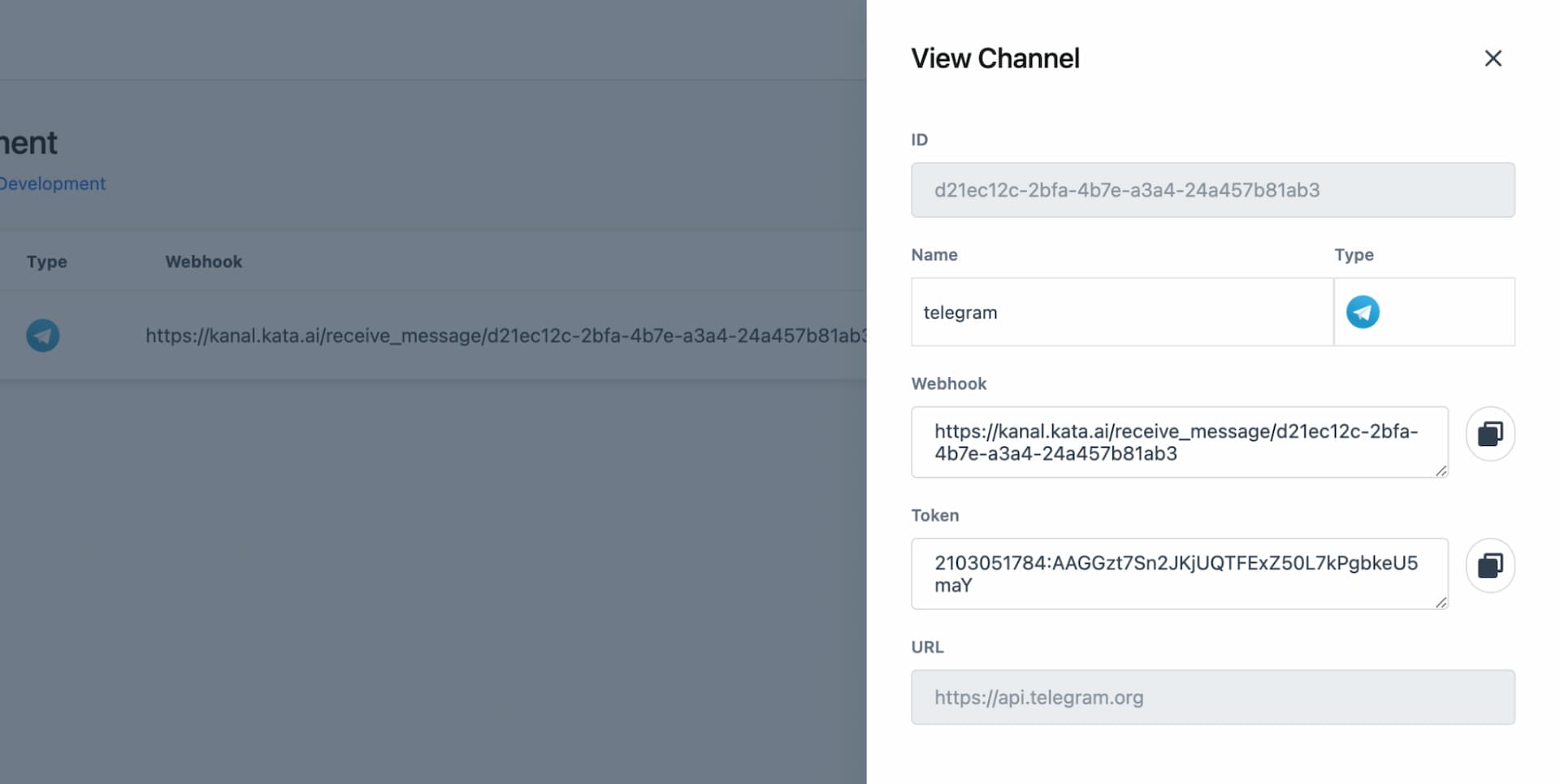
Task: Copy the Token value to clipboard
Action: click(1490, 565)
